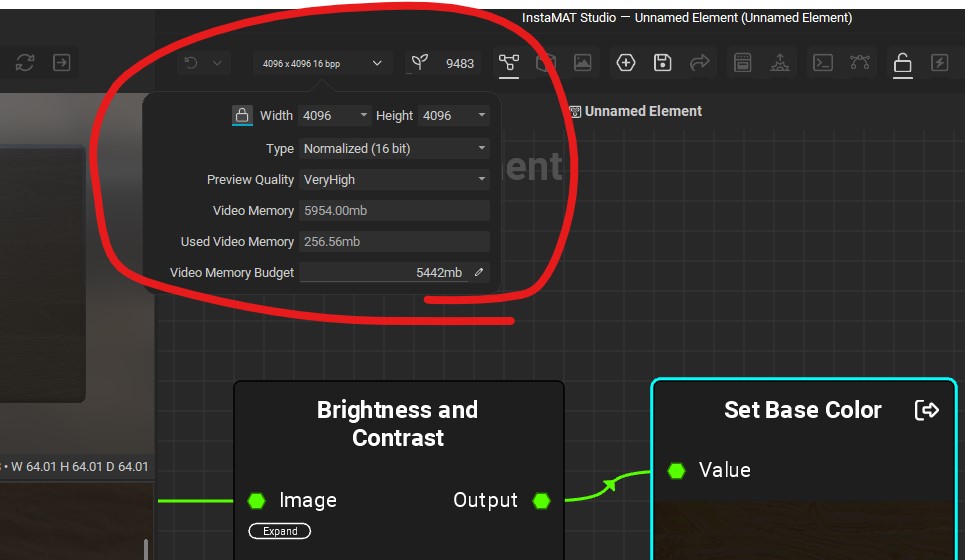The width and height of the screenshot is (965, 560).
Task: Click the save floppy disk icon
Action: [662, 63]
